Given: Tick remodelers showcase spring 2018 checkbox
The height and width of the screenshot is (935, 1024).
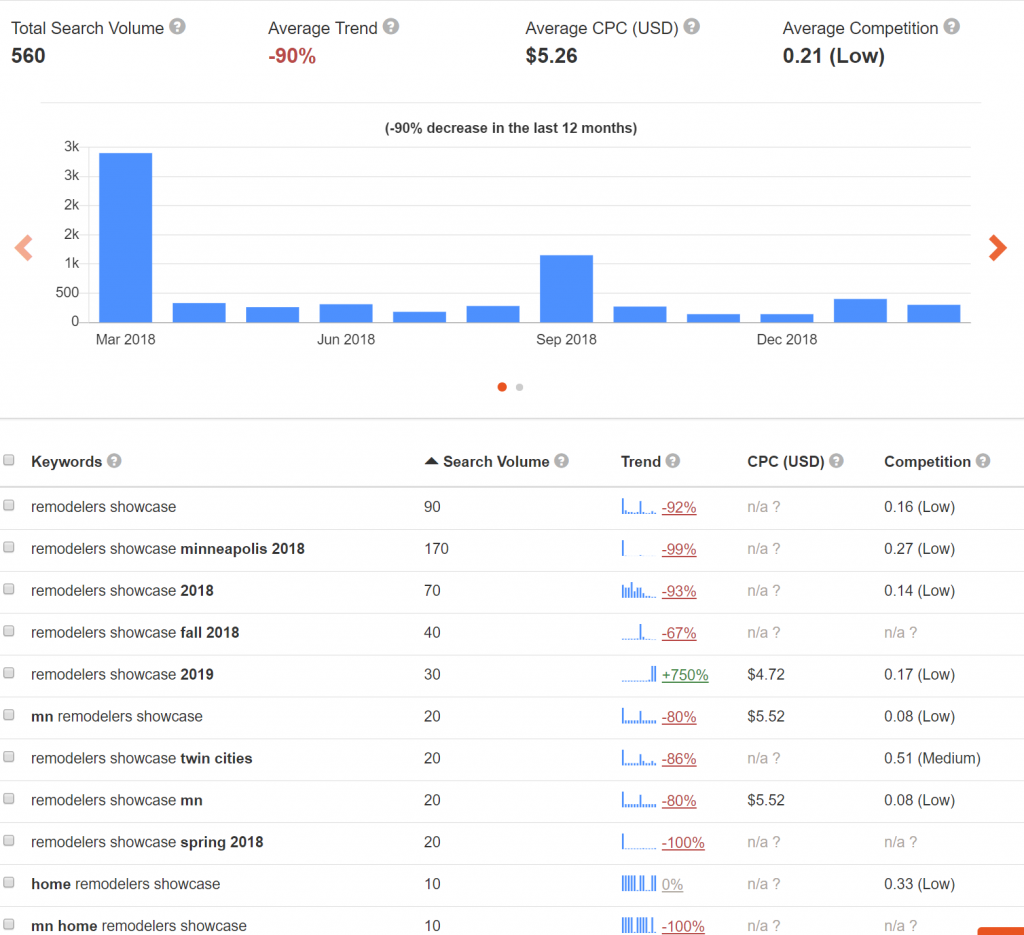Looking at the screenshot, I should pos(9,840).
